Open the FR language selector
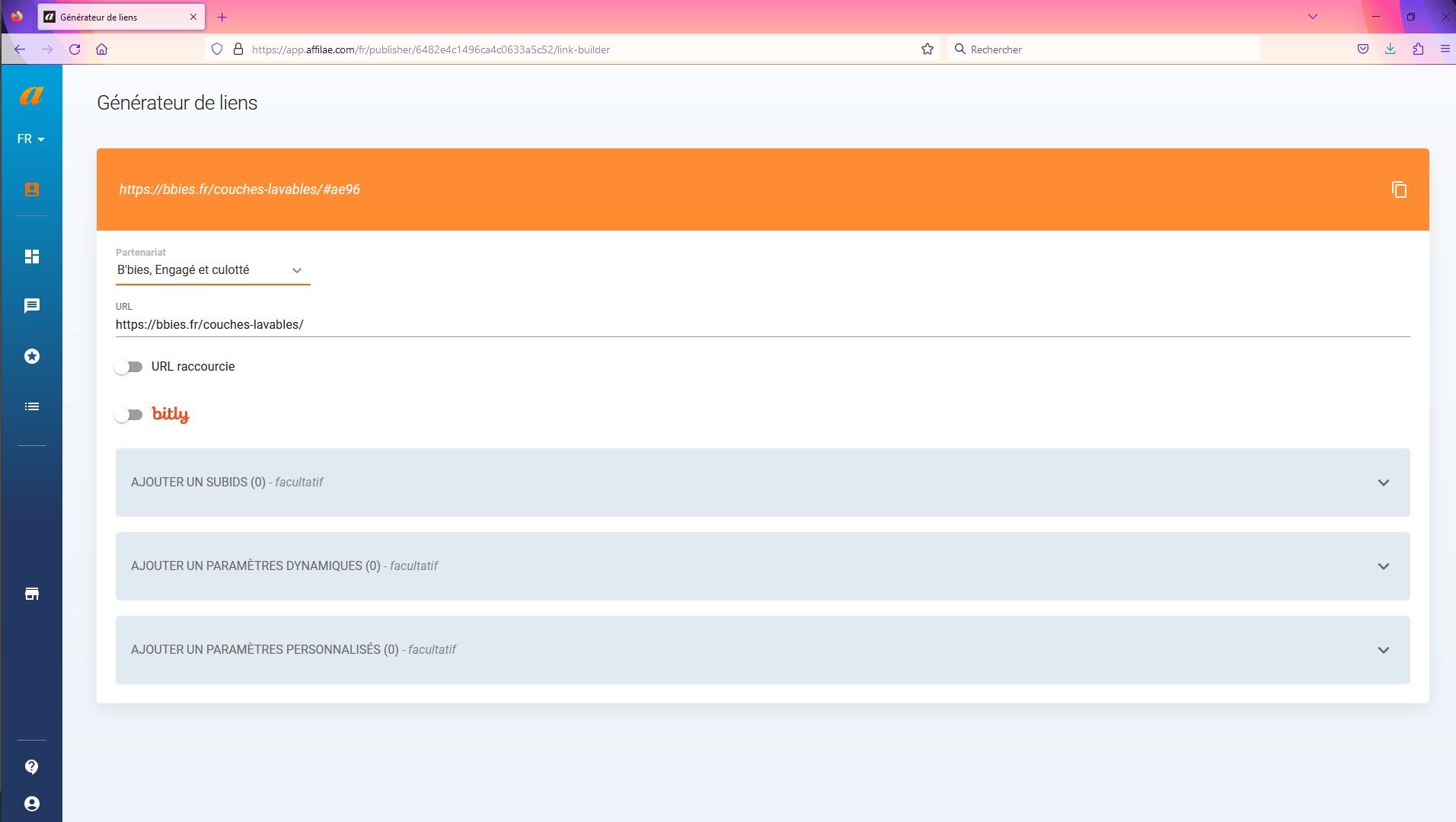The height and width of the screenshot is (822, 1456). point(31,139)
